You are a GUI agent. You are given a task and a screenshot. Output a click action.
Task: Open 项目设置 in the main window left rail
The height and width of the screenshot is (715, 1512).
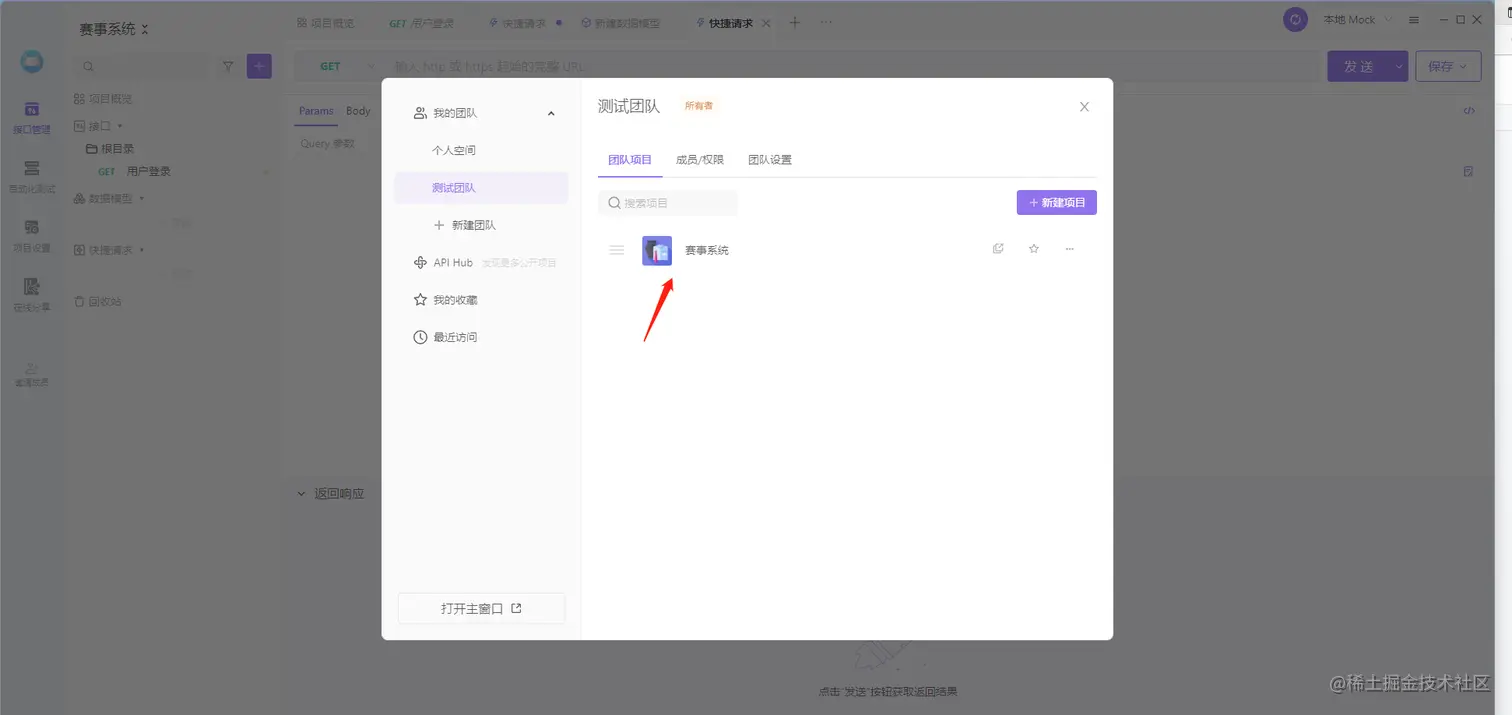(32, 236)
